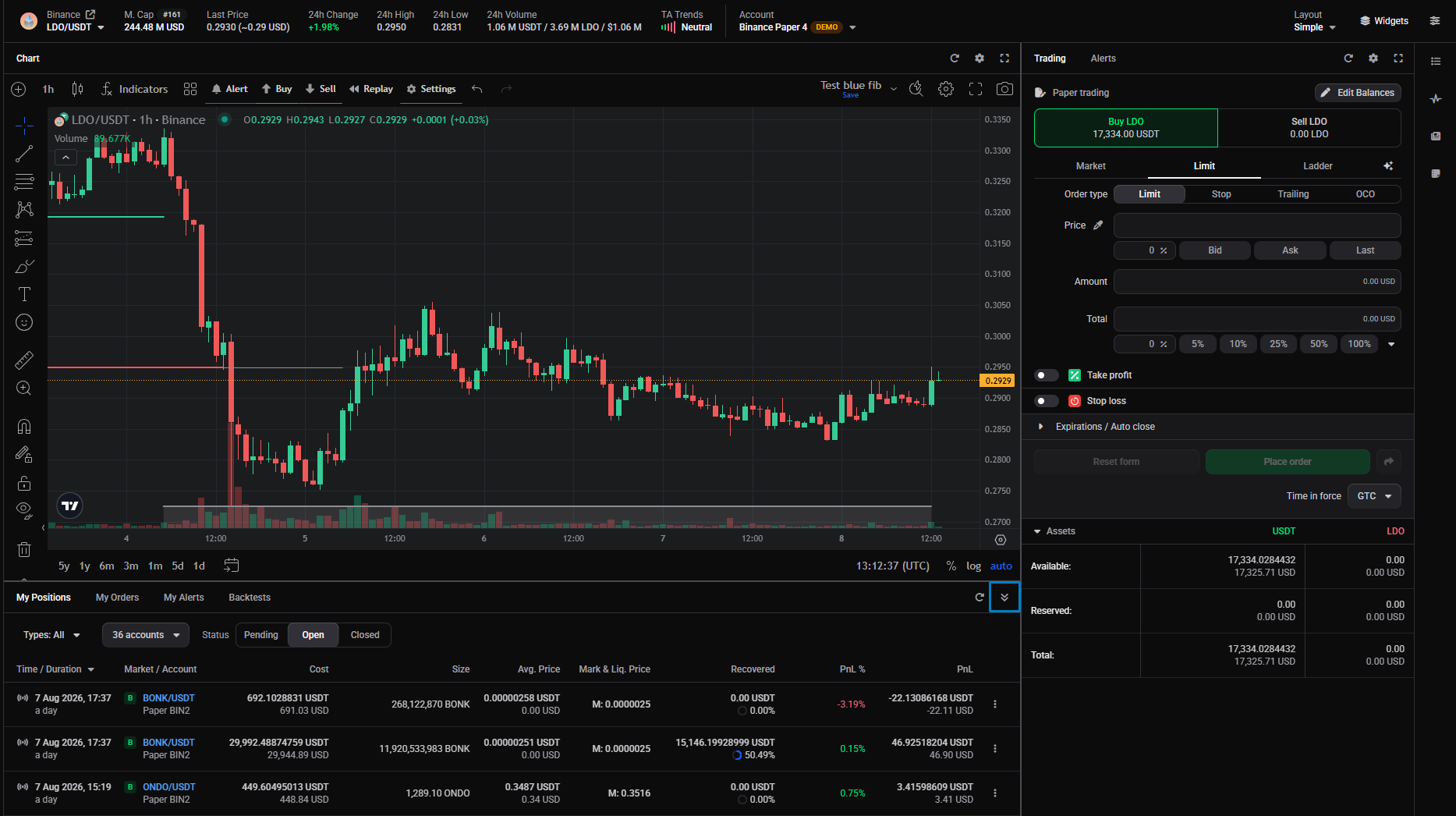
Task: Select the trend line drawing tool
Action: point(24,154)
